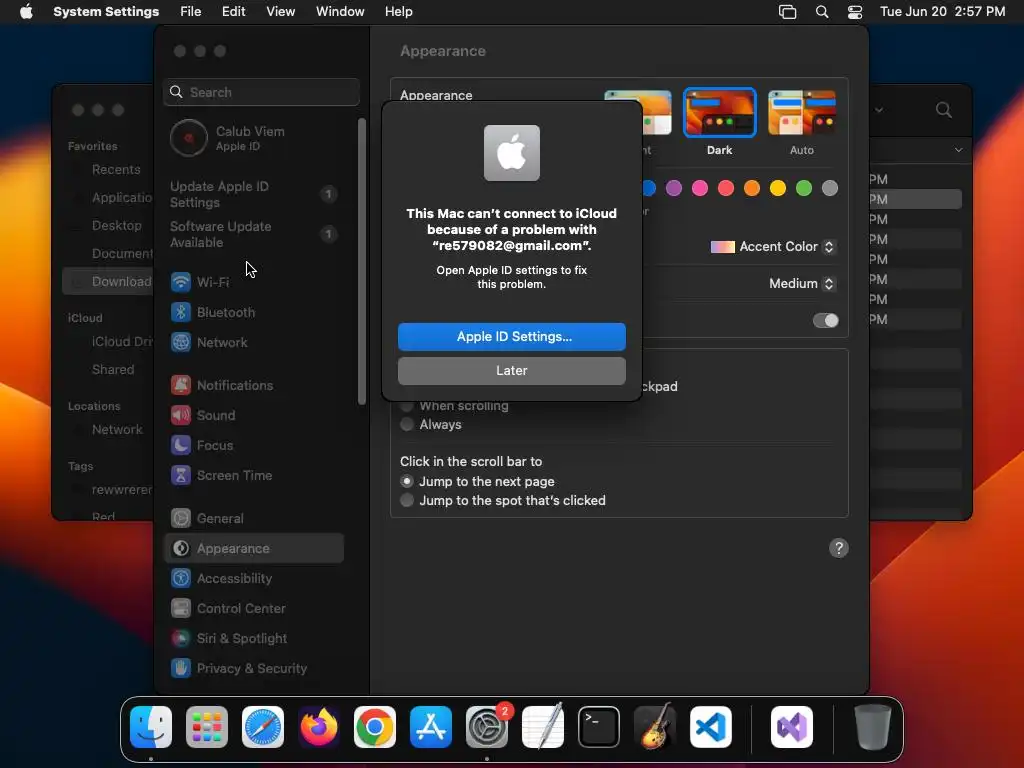Select When scrolling radio option

pyautogui.click(x=407, y=406)
